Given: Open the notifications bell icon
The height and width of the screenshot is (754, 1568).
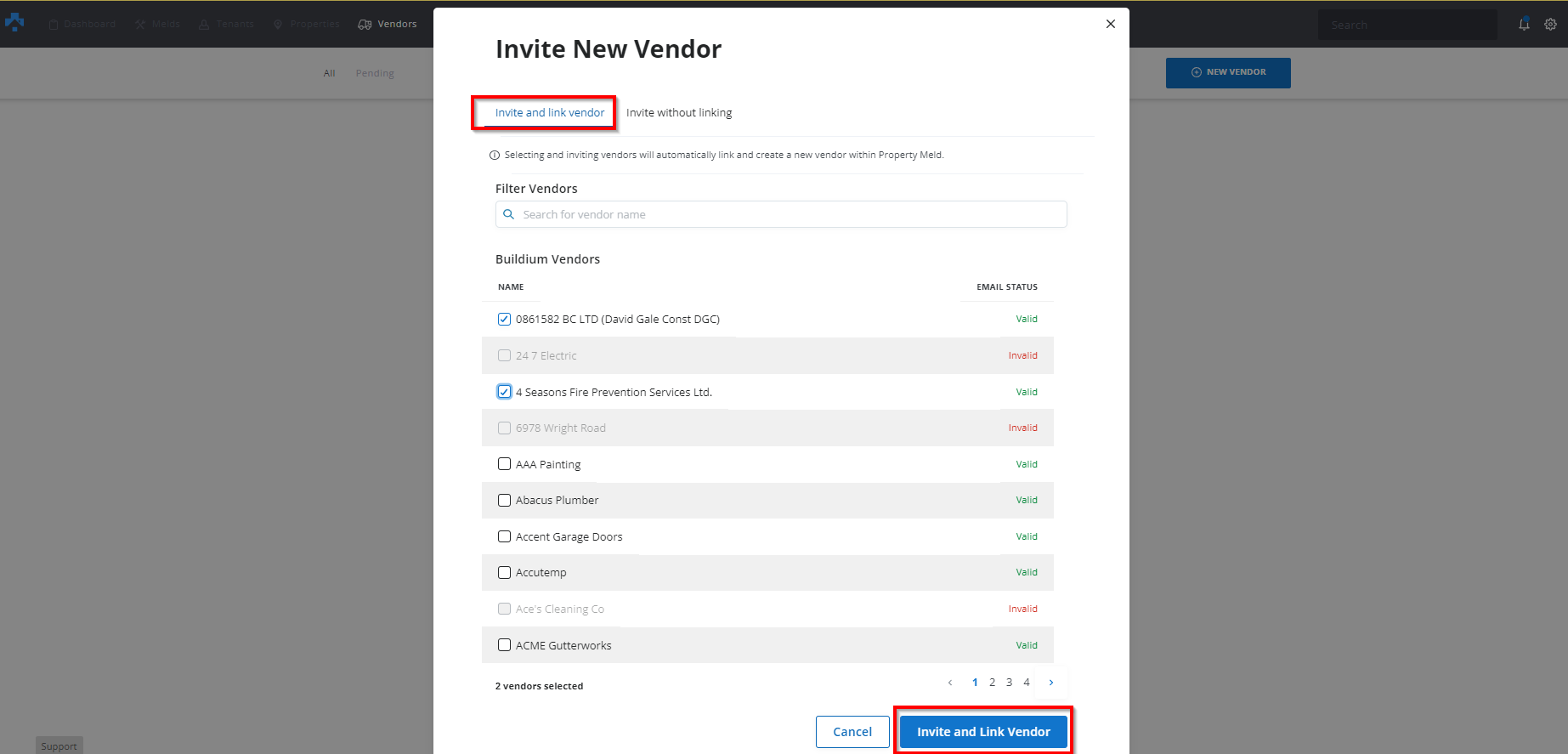Looking at the screenshot, I should coord(1524,24).
